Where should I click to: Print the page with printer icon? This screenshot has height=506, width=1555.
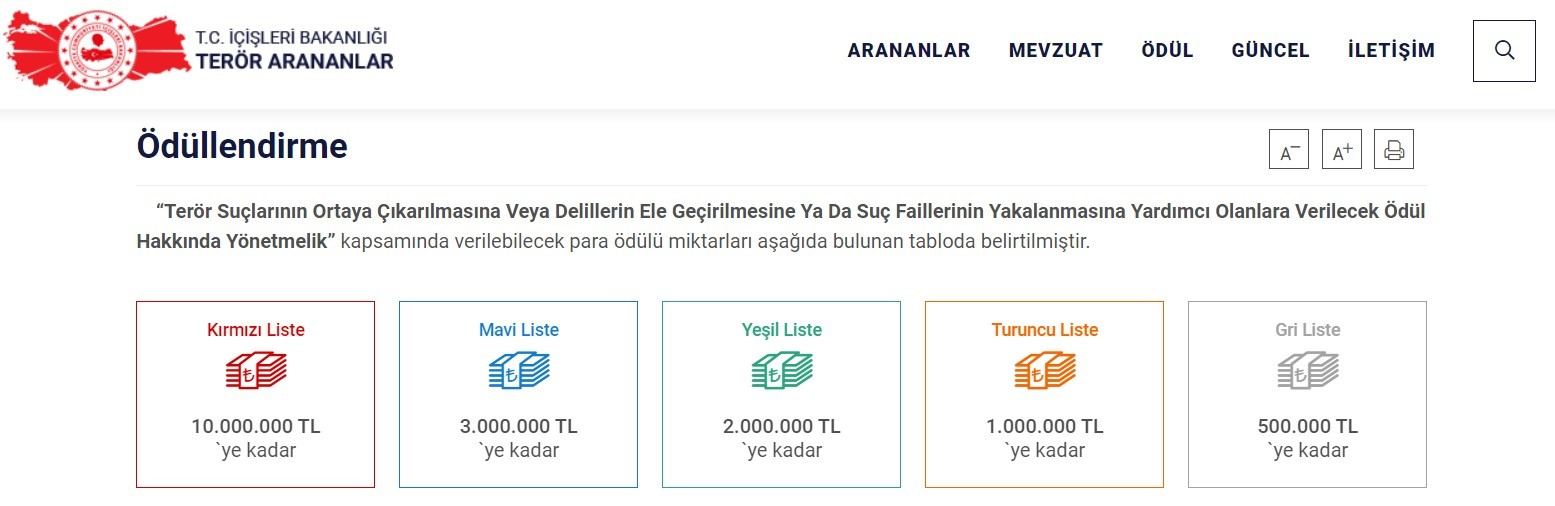tap(1394, 151)
